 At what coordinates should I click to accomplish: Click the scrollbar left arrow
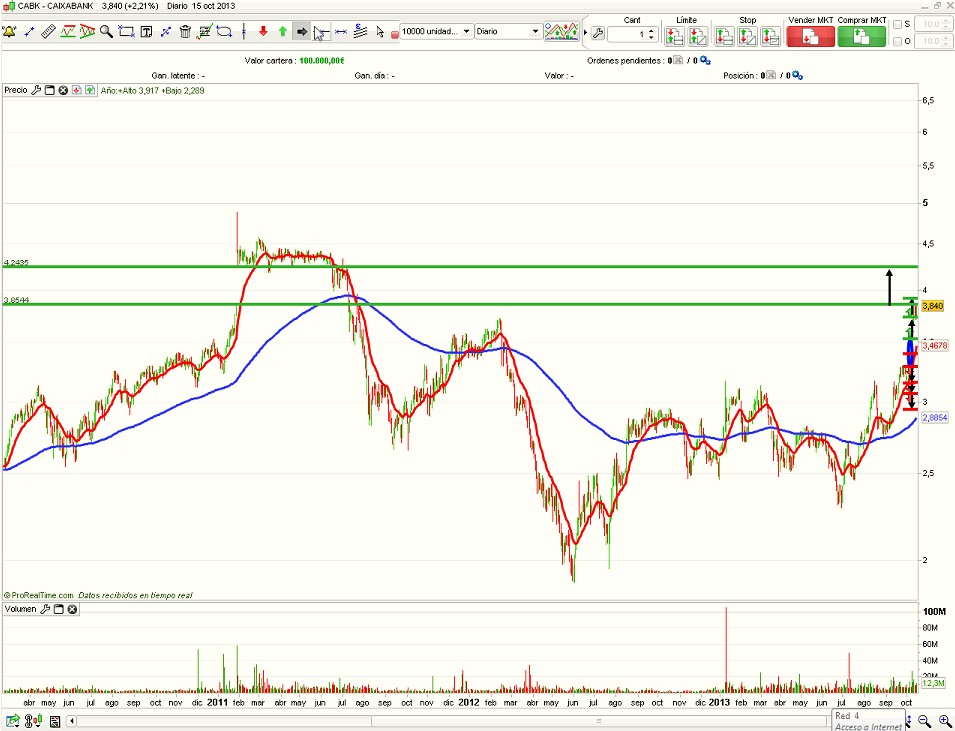72,721
